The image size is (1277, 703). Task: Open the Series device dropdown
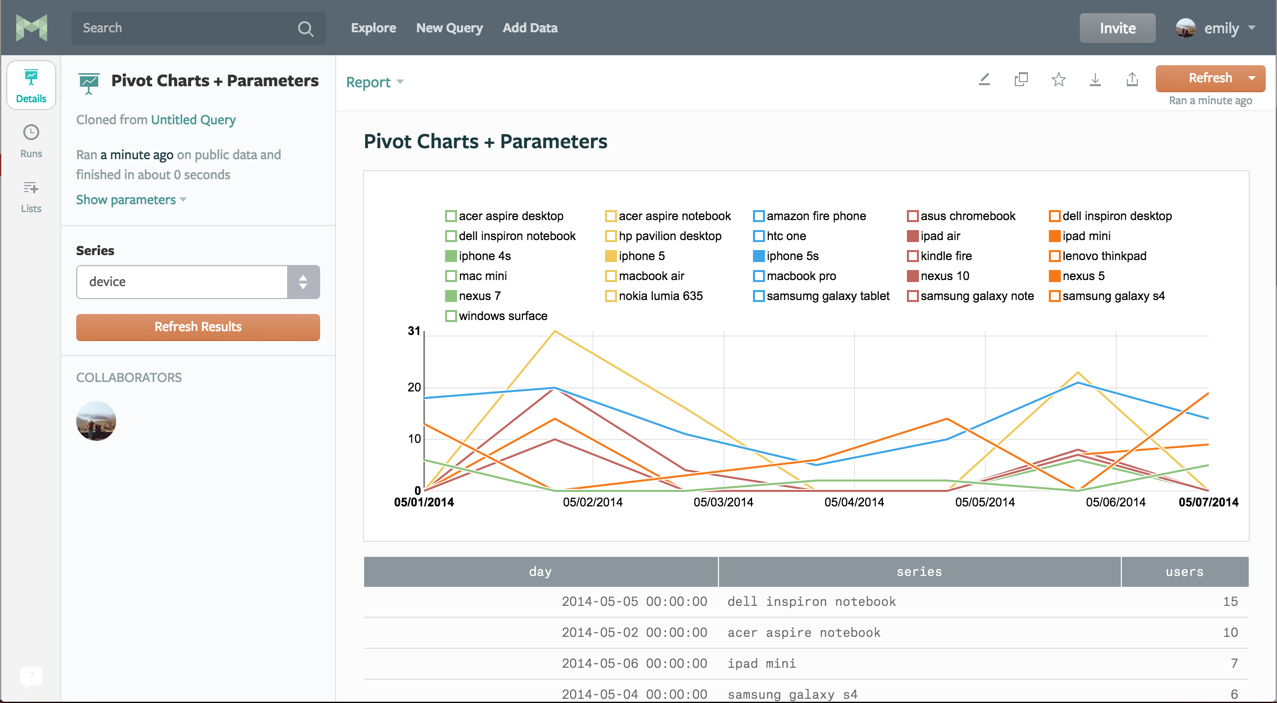click(198, 282)
